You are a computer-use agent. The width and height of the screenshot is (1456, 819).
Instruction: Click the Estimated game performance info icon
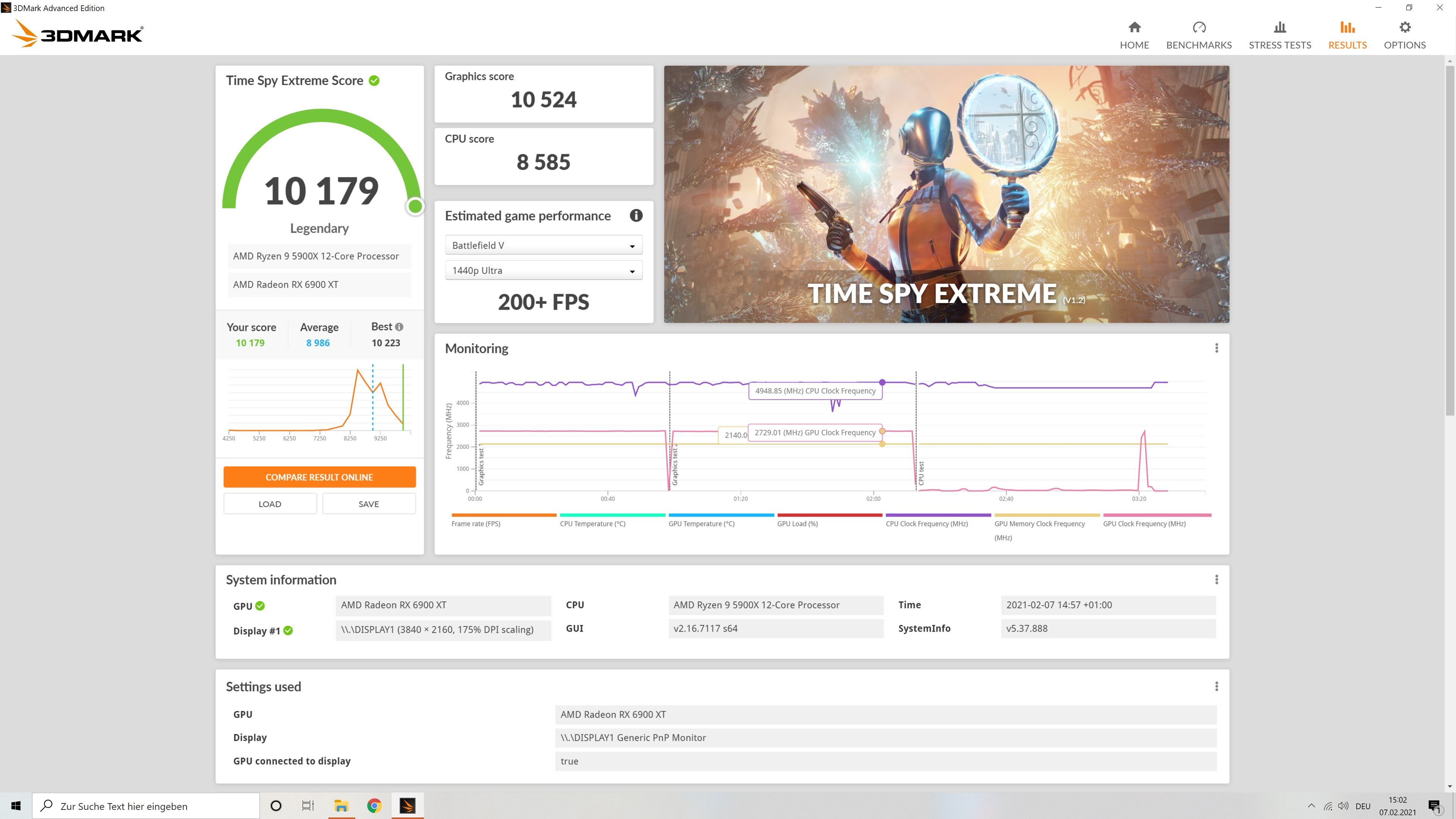[636, 215]
